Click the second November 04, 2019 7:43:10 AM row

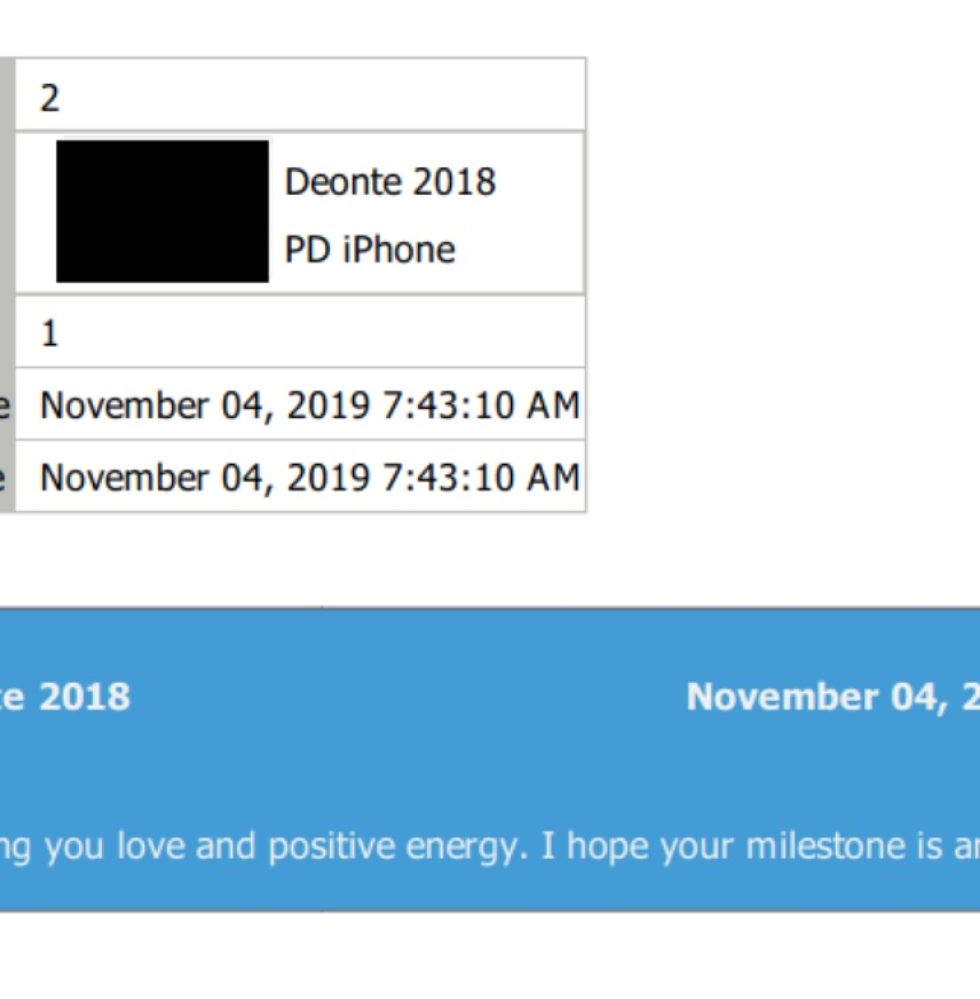(x=300, y=476)
